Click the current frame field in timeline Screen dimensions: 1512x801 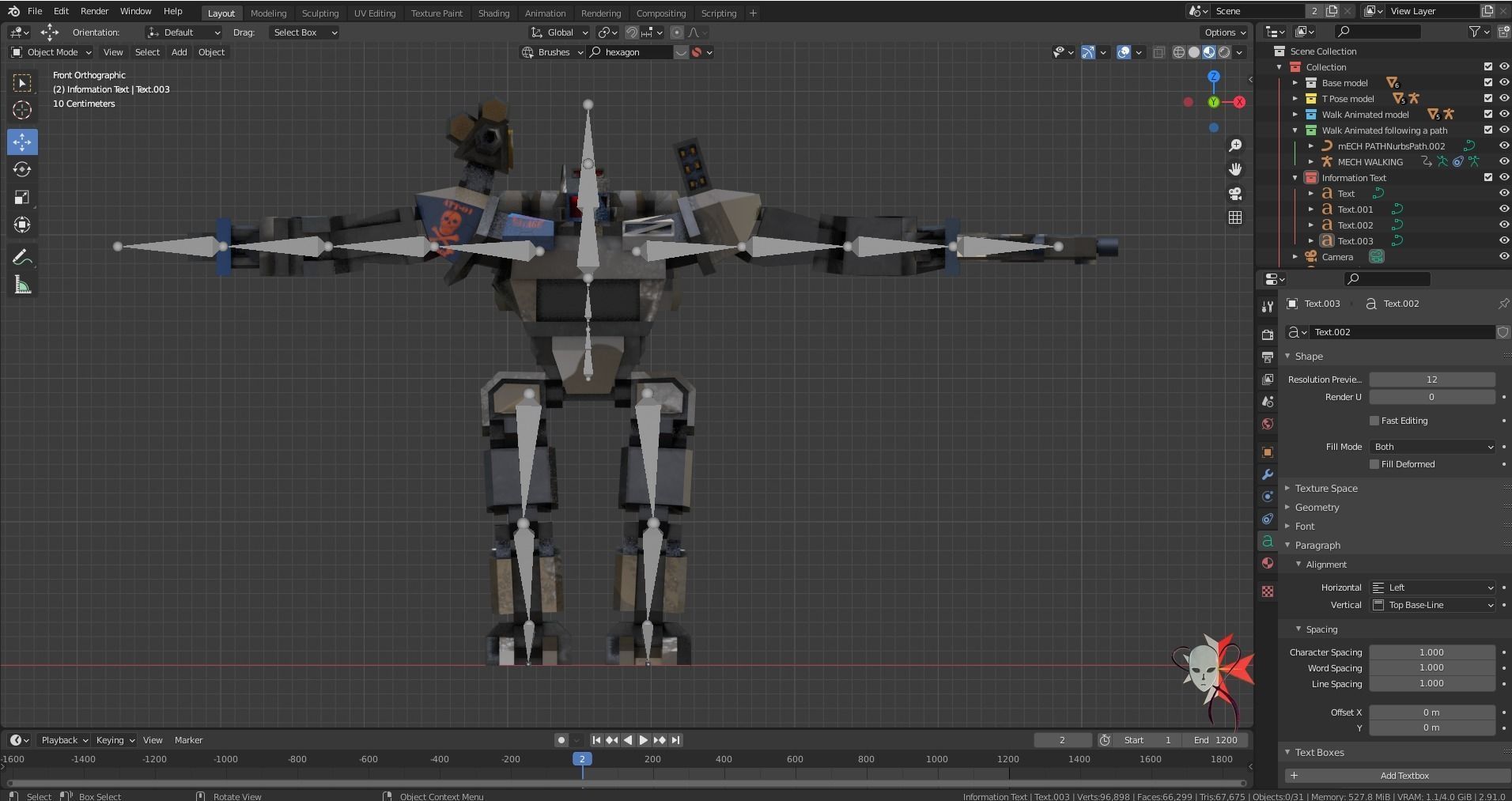point(1062,739)
